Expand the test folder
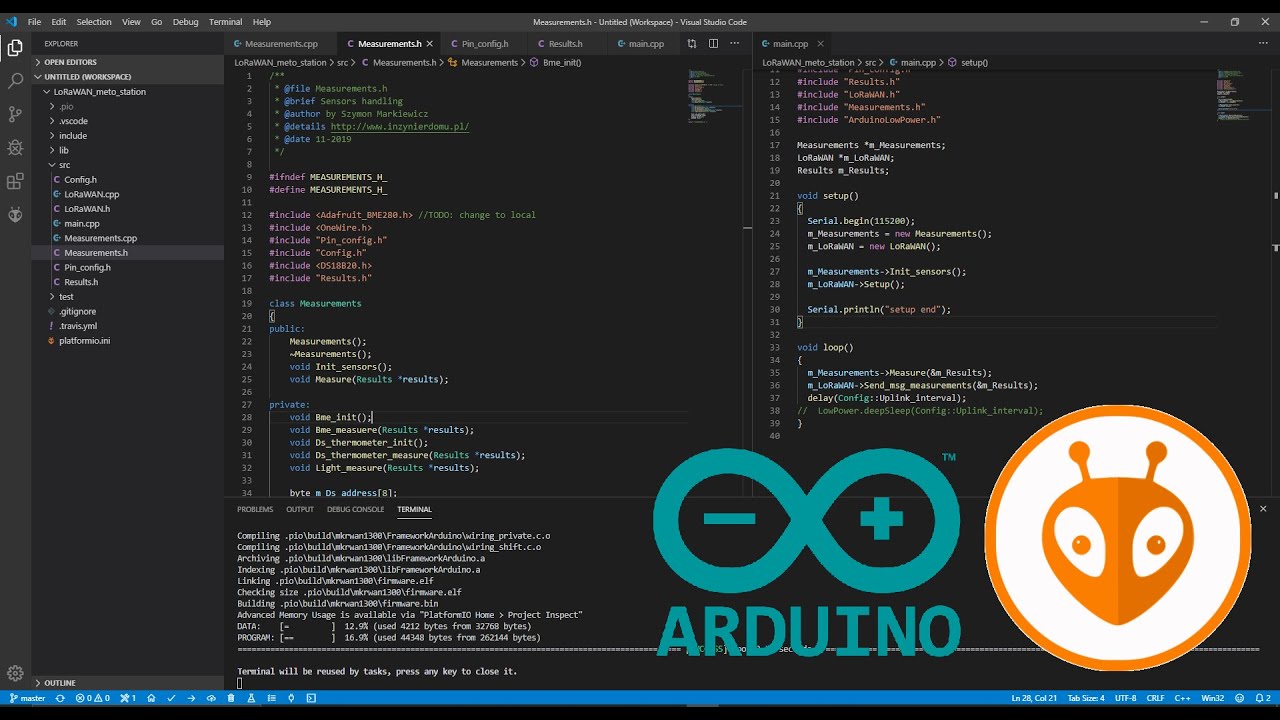This screenshot has height=720, width=1280. (x=128, y=297)
